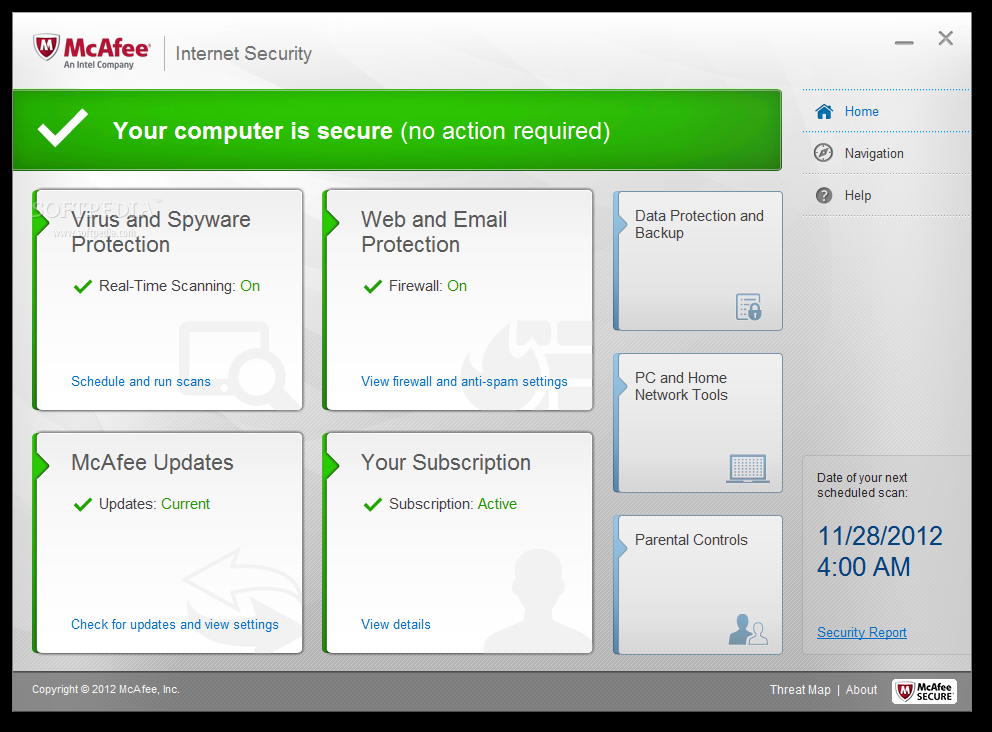This screenshot has height=732, width=992.
Task: Click the McAfee shield logo
Action: point(47,48)
